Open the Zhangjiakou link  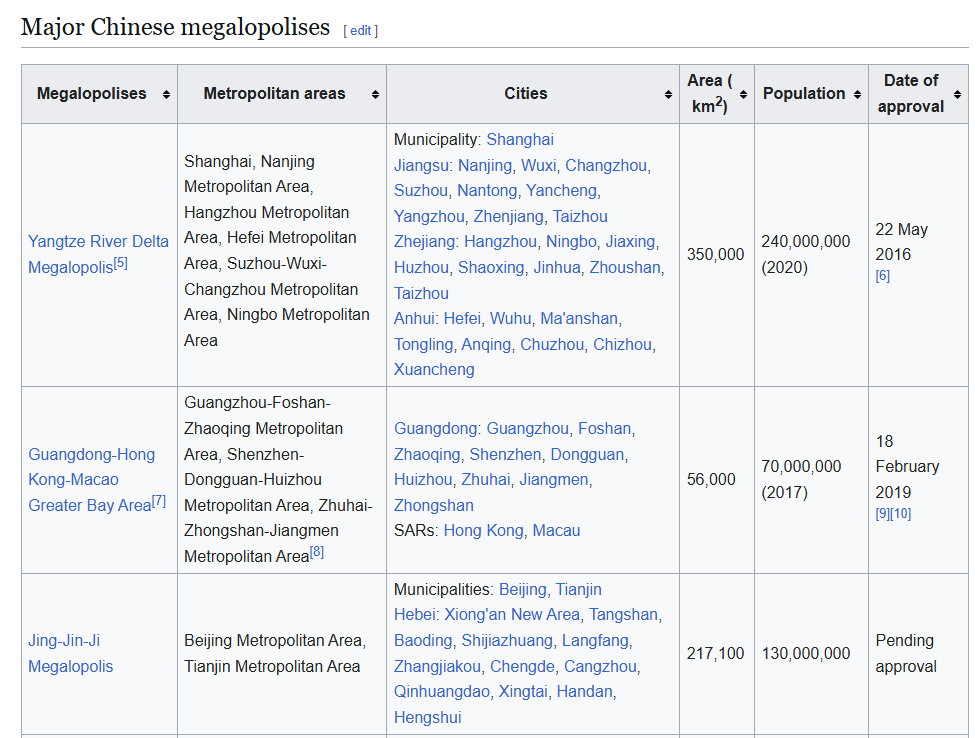(x=437, y=666)
